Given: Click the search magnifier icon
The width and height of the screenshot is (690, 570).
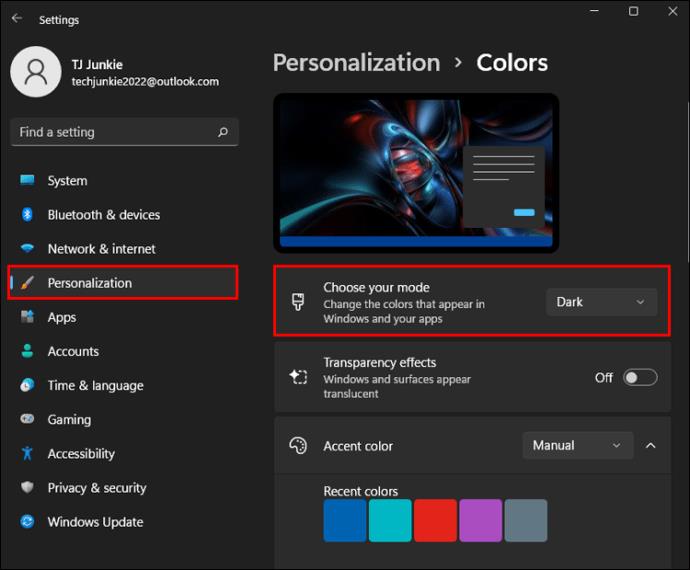Looking at the screenshot, I should coord(223,132).
